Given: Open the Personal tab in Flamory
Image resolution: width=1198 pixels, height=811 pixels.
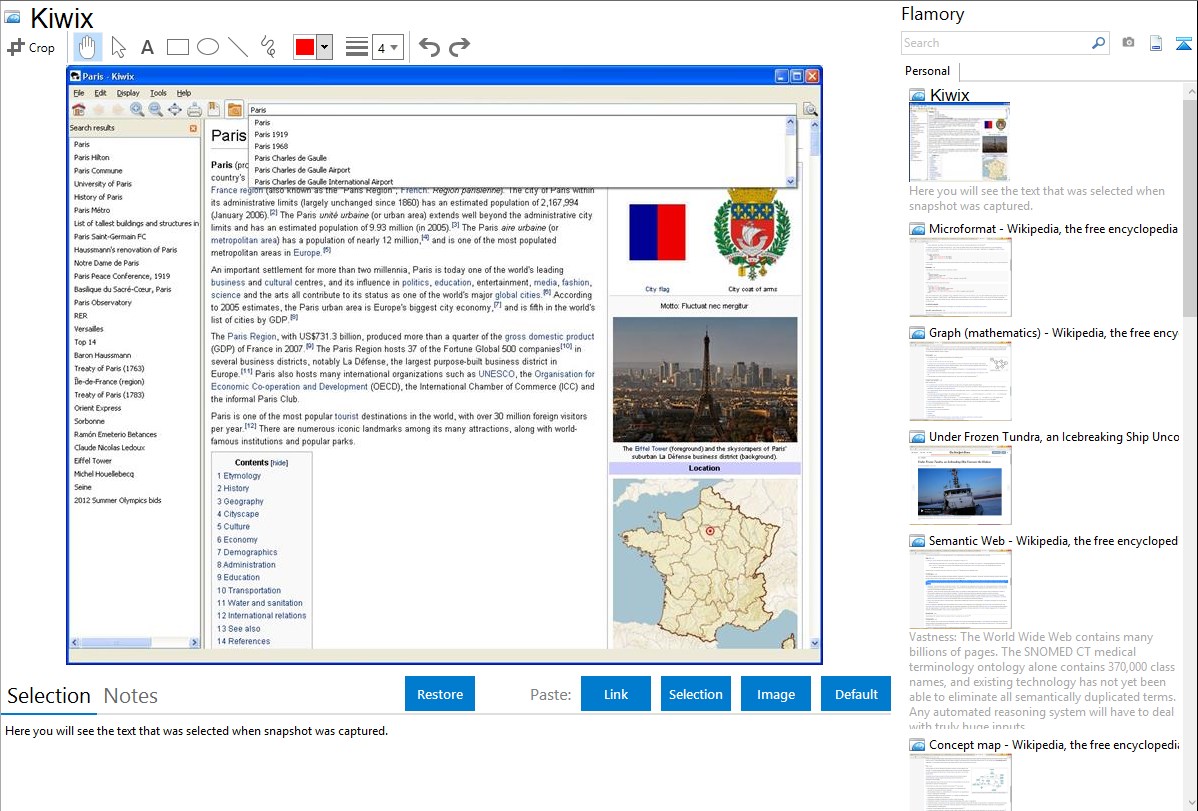Looking at the screenshot, I should (928, 71).
